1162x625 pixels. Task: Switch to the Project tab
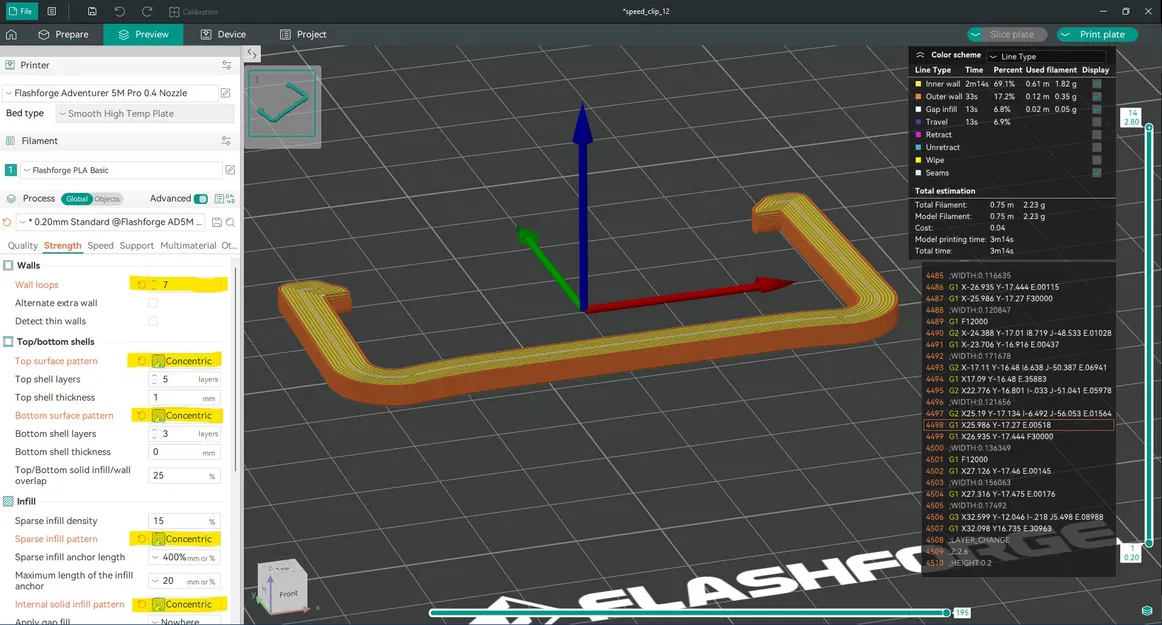(x=303, y=34)
